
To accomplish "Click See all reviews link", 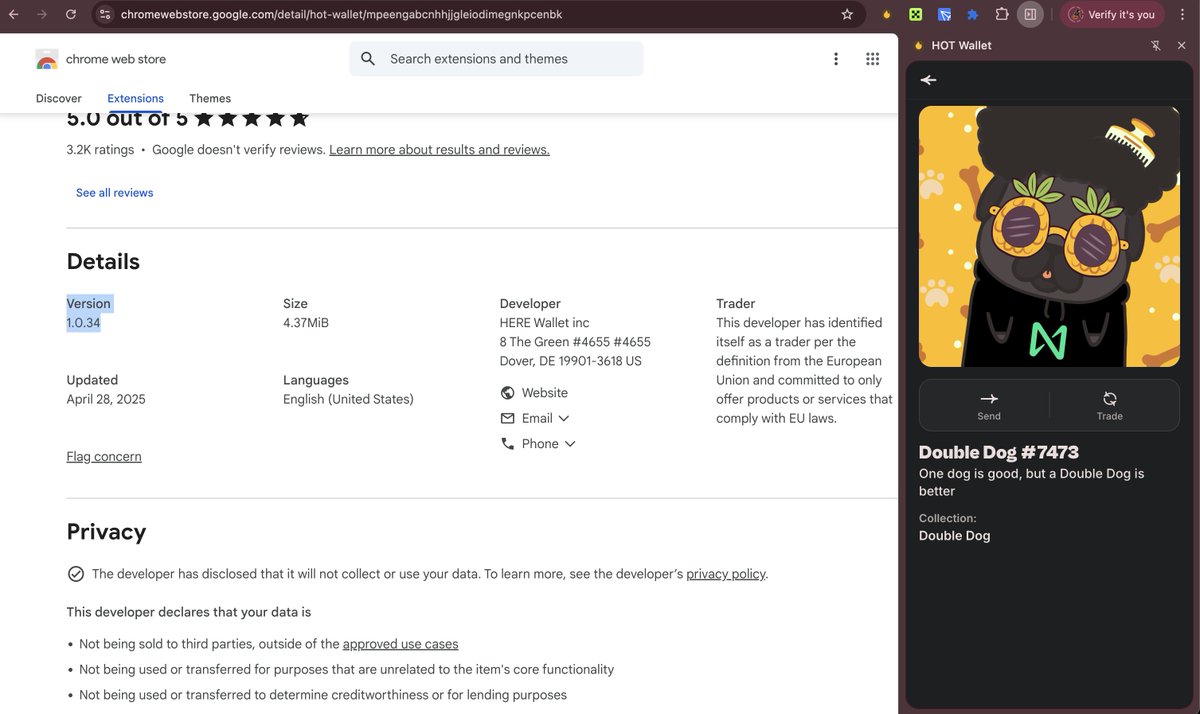I will [115, 193].
